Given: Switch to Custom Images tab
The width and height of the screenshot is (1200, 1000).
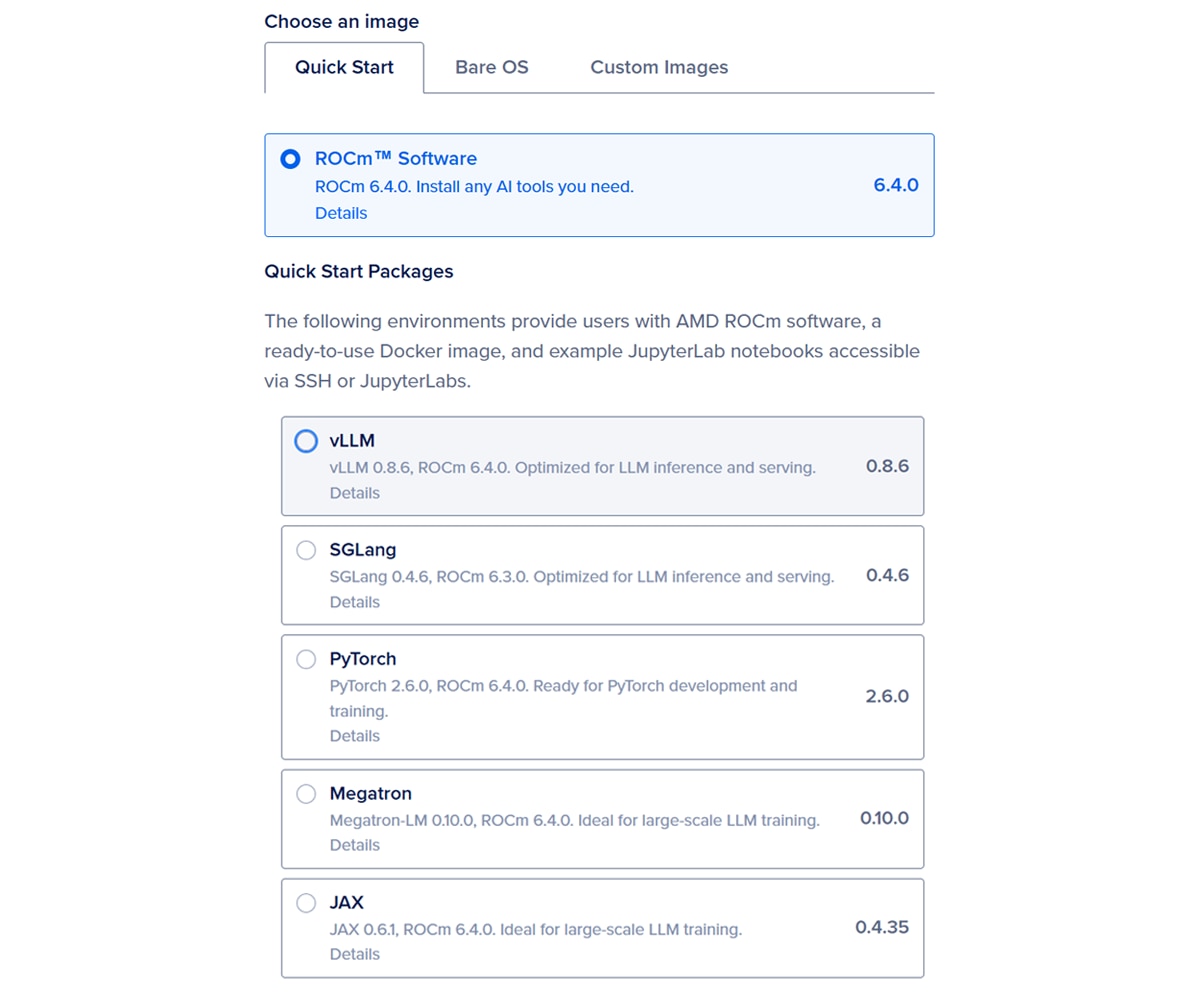Looking at the screenshot, I should [659, 68].
